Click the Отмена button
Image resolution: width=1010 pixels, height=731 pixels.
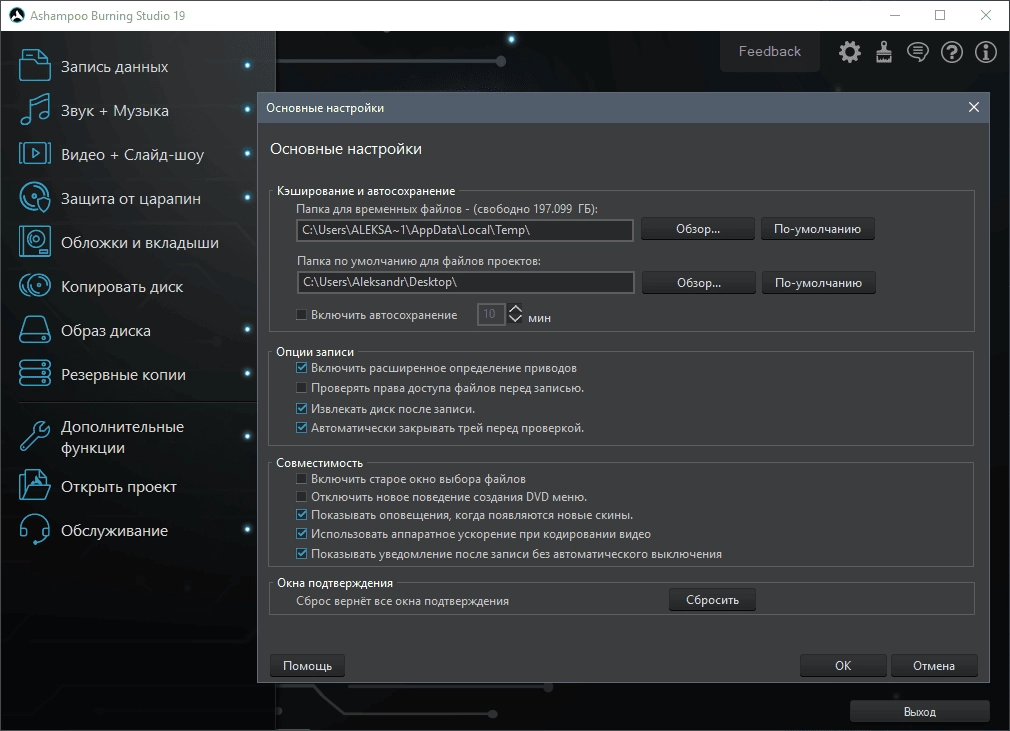pyautogui.click(x=934, y=665)
